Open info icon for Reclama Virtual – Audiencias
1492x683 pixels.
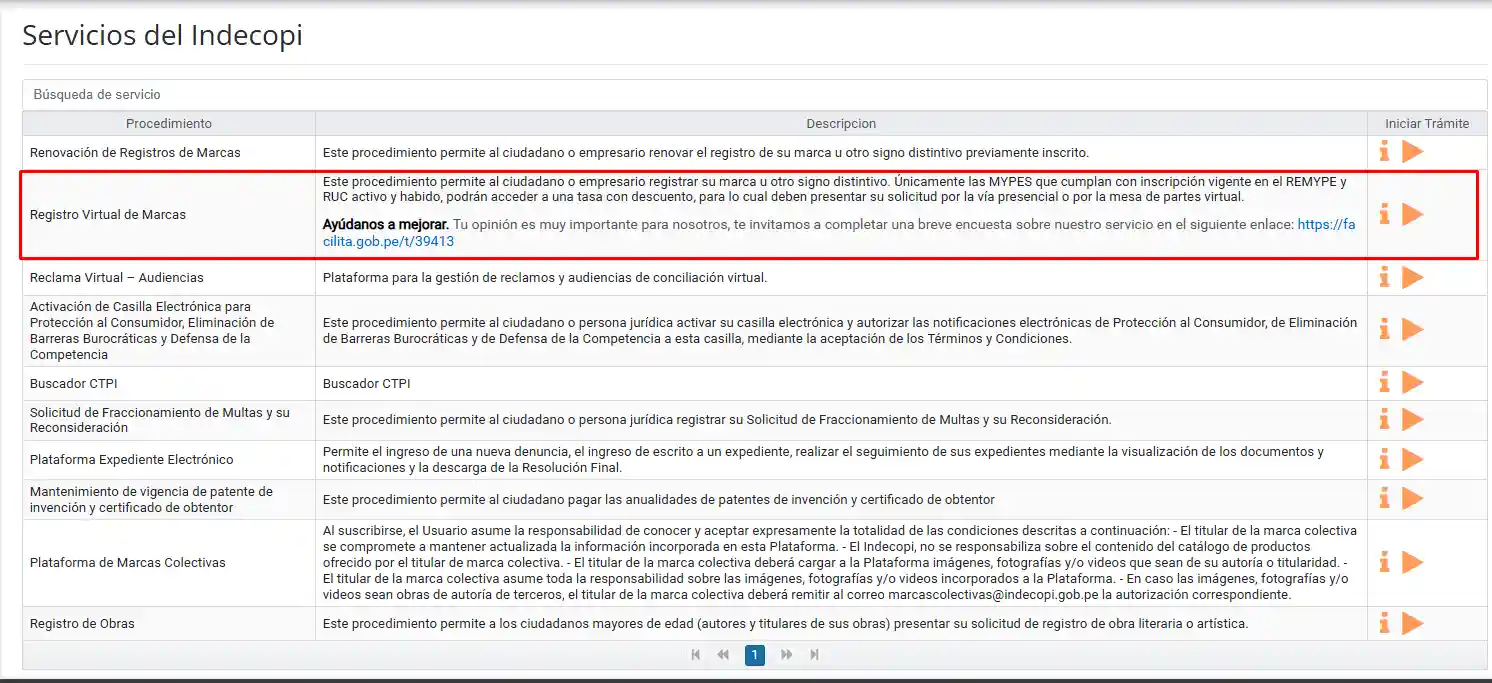1385,277
